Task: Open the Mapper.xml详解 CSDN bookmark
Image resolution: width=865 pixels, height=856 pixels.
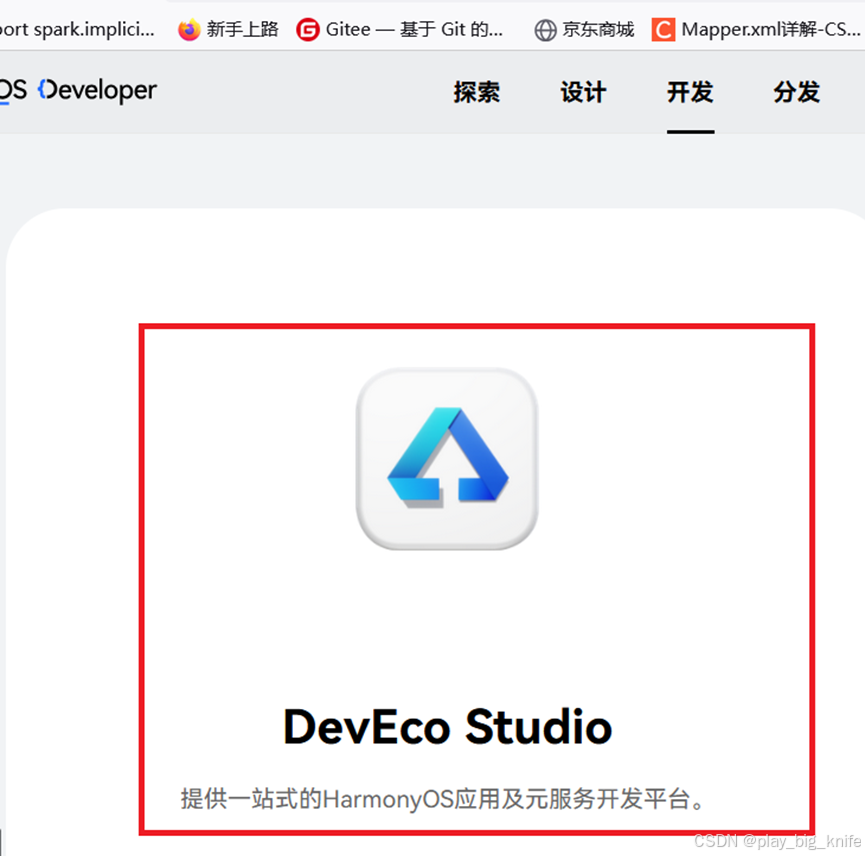Action: (x=756, y=29)
